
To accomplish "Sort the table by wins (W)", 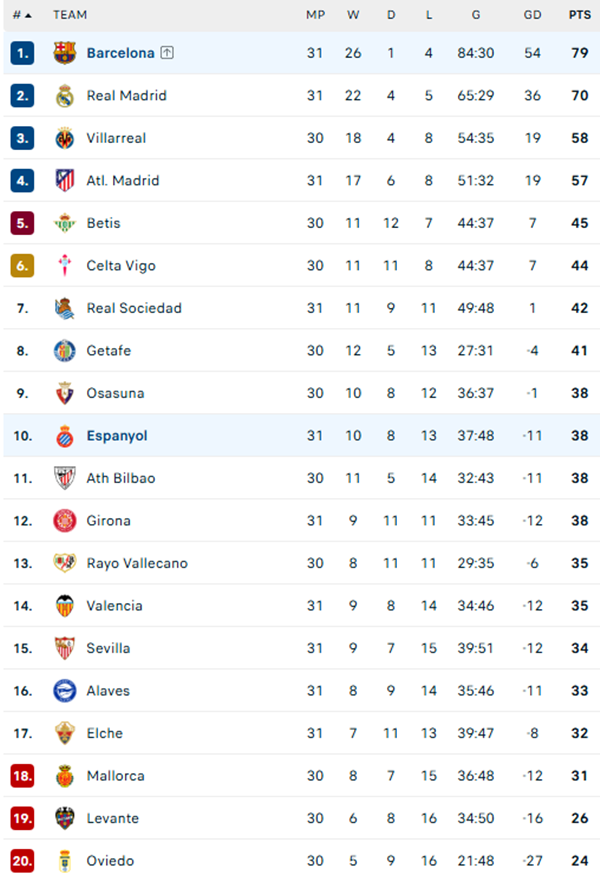I will (352, 14).
